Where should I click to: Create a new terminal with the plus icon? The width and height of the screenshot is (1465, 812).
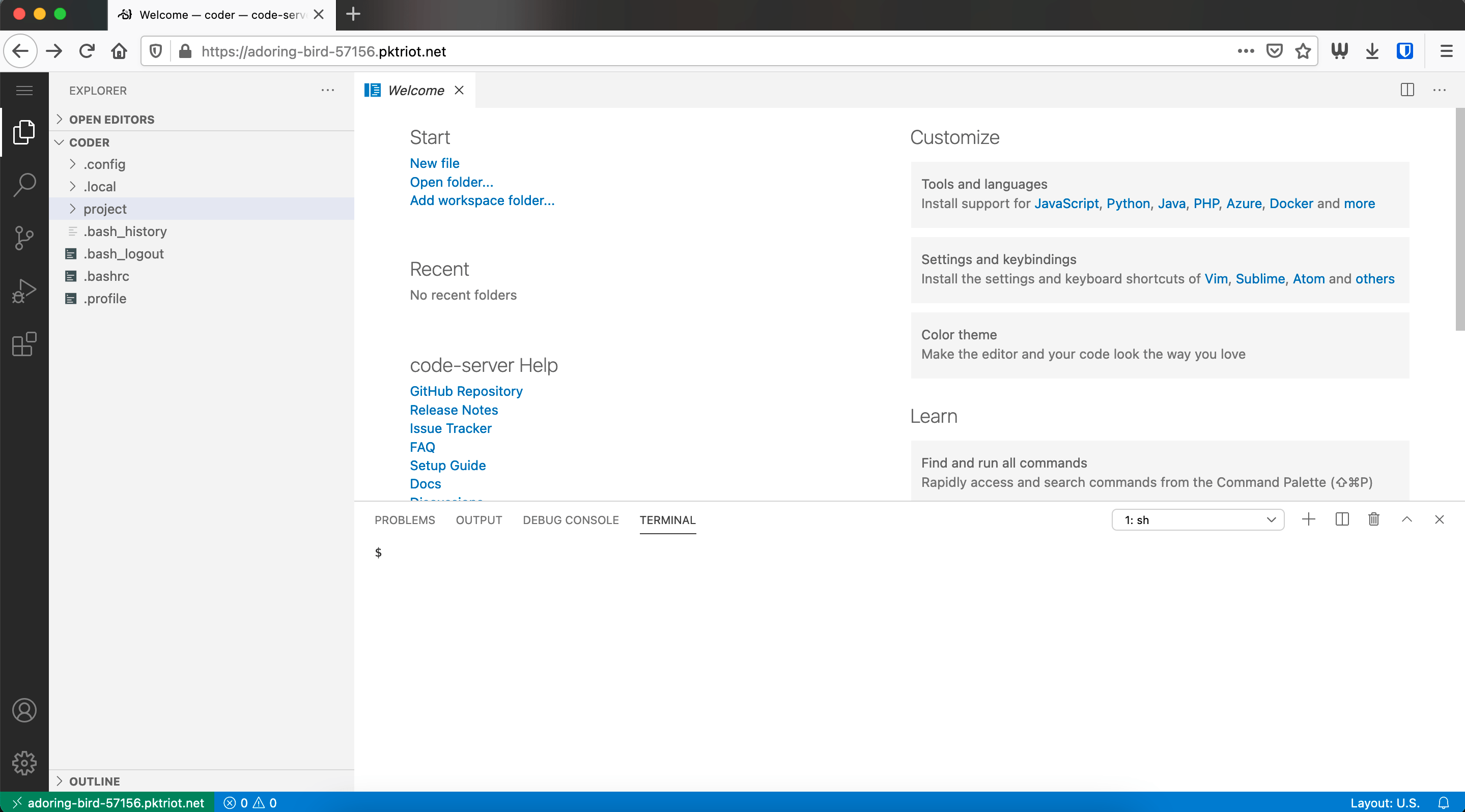tap(1309, 519)
